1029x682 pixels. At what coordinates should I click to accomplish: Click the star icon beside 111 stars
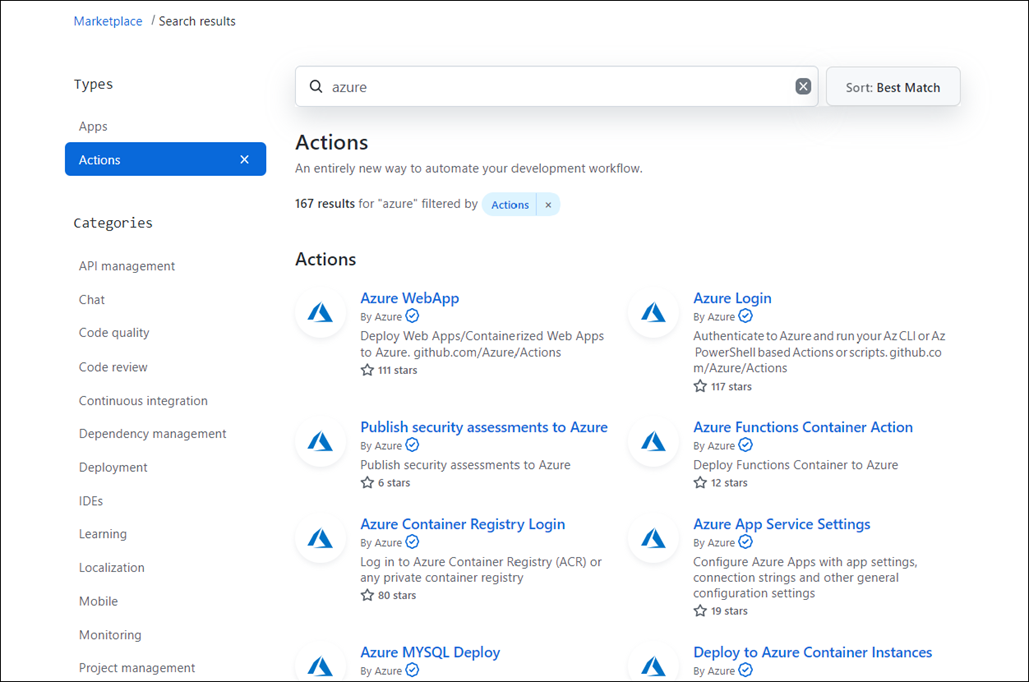(x=366, y=369)
